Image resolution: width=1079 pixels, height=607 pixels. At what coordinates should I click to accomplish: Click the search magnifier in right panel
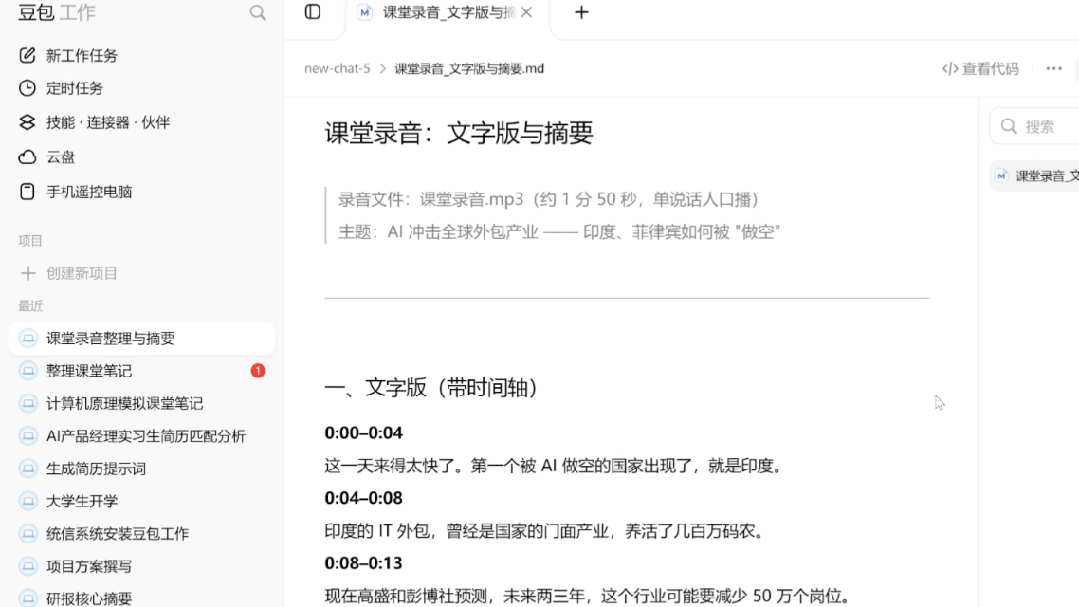click(1009, 126)
